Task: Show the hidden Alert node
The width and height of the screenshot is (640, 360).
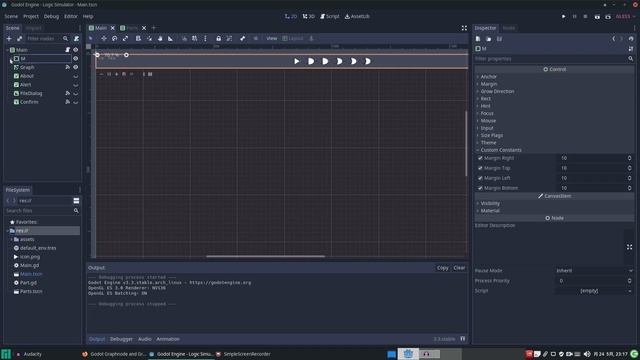Action: pyautogui.click(x=76, y=85)
